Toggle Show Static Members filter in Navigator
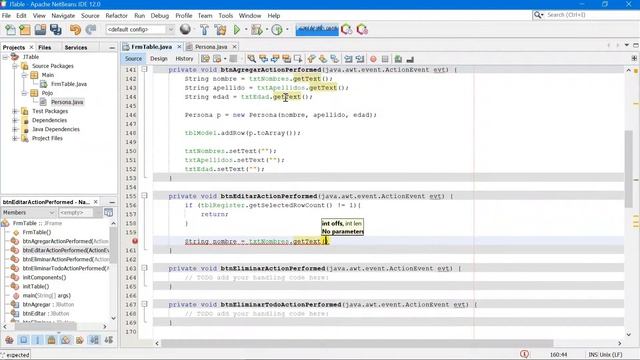640x360 pixels. [x=38, y=340]
